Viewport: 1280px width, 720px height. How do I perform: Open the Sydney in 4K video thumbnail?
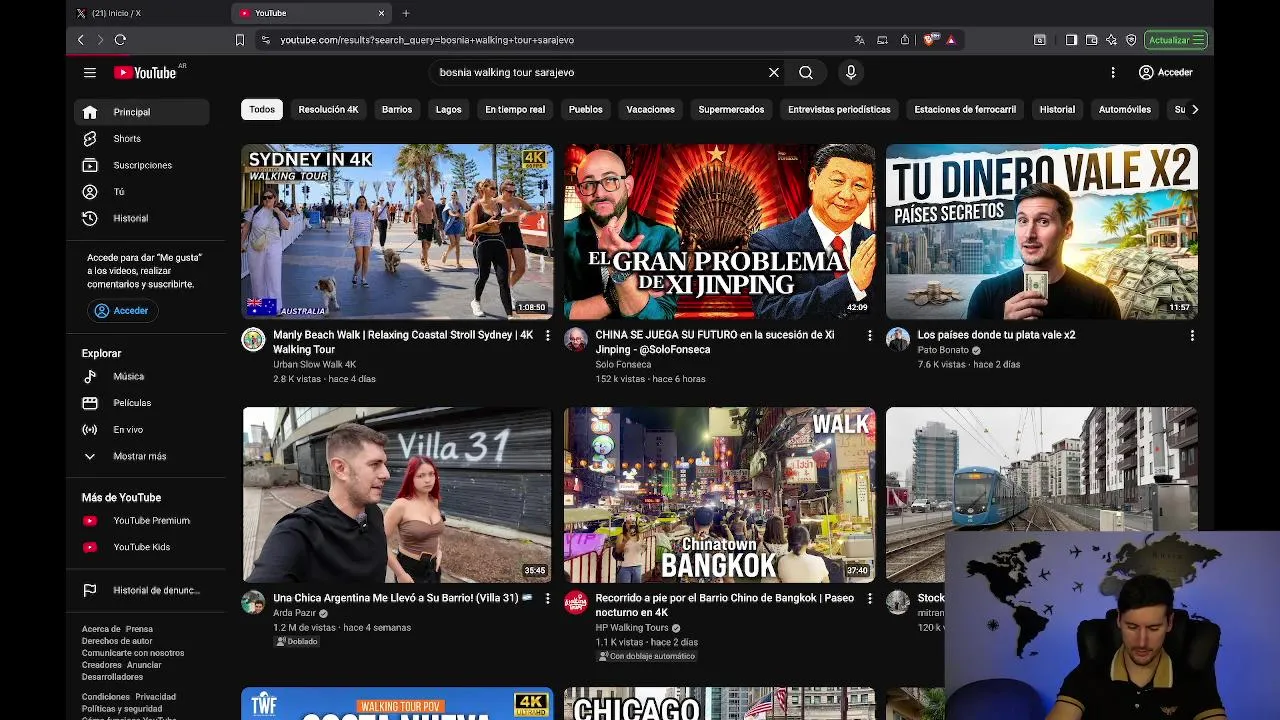397,232
